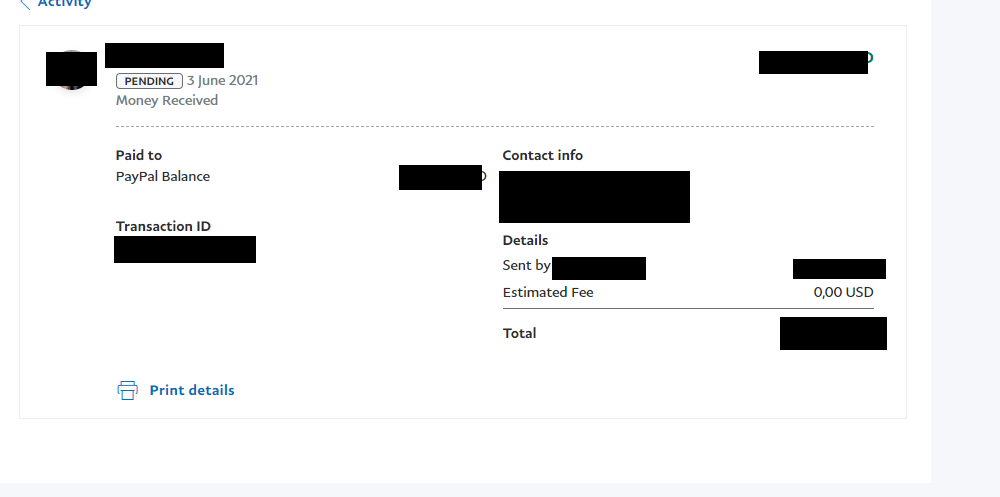Select the 0,00 USD fee amount
Image resolution: width=1000 pixels, height=497 pixels.
click(844, 293)
